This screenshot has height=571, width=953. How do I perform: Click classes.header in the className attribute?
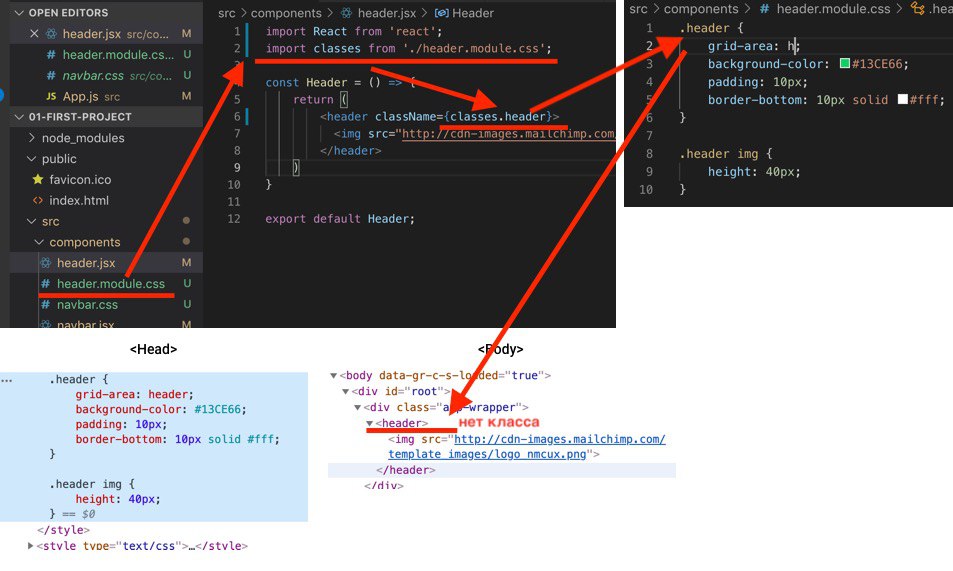498,116
